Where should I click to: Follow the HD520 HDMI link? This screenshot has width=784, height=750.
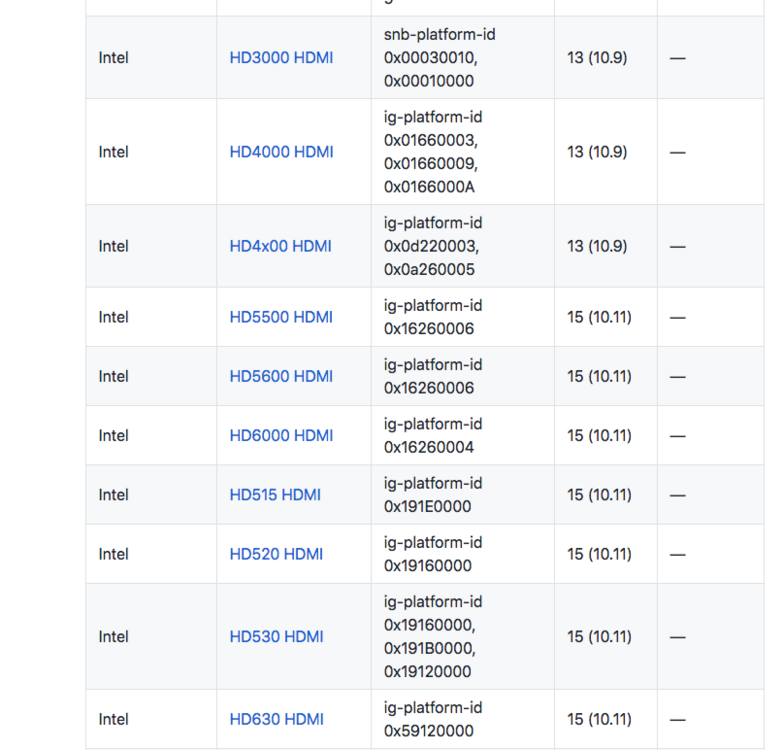coord(276,554)
